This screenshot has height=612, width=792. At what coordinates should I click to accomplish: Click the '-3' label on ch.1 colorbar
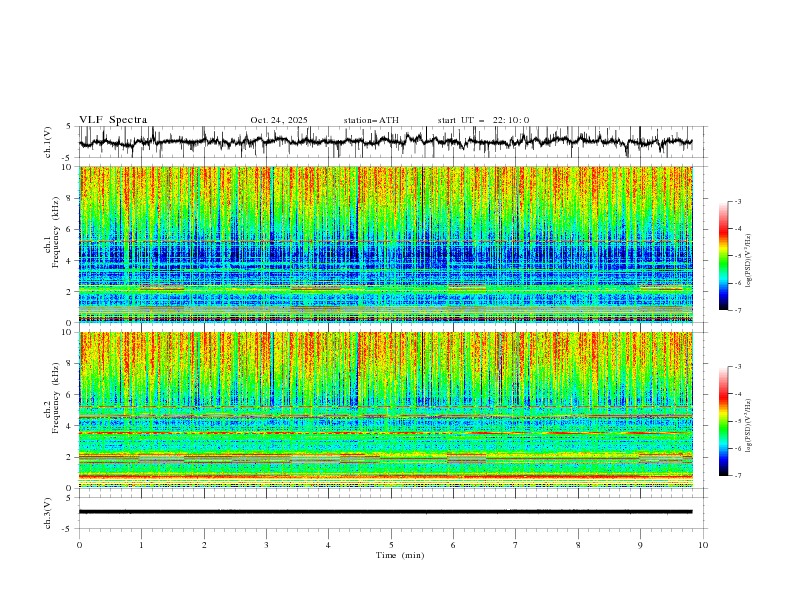tap(737, 201)
